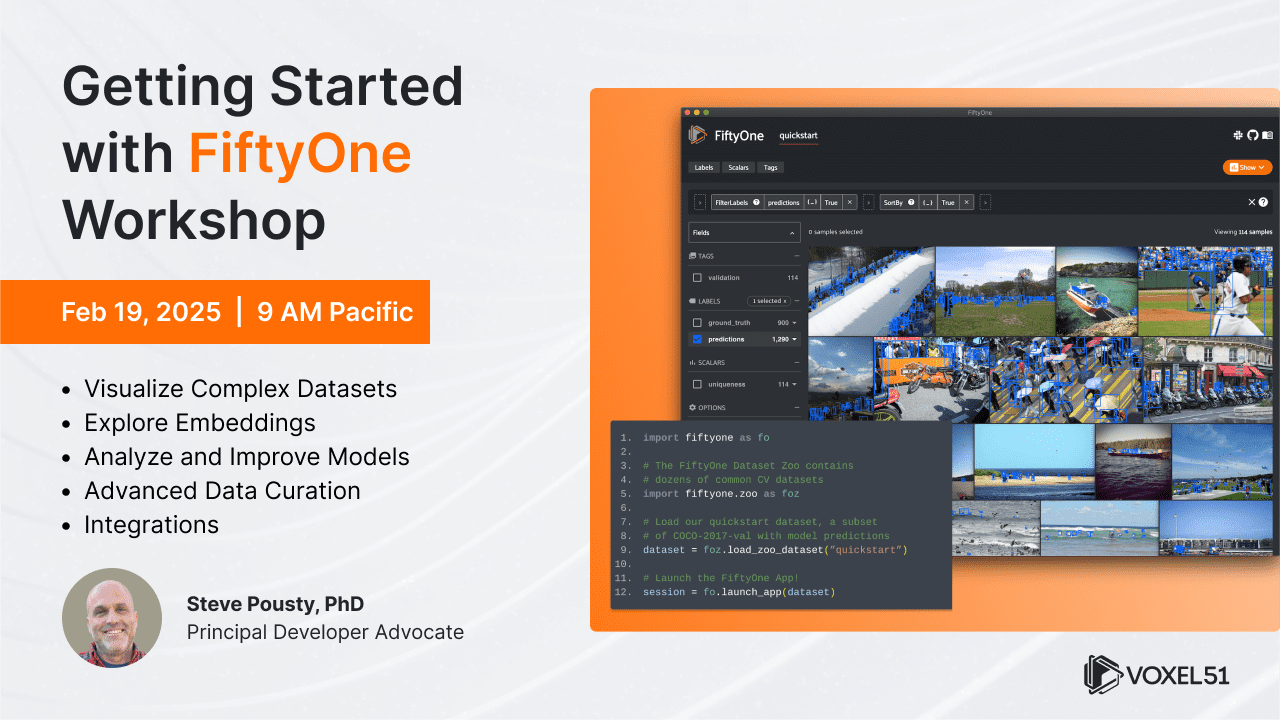Click the True value in SortBy stage
1280x720 pixels.
tap(948, 202)
